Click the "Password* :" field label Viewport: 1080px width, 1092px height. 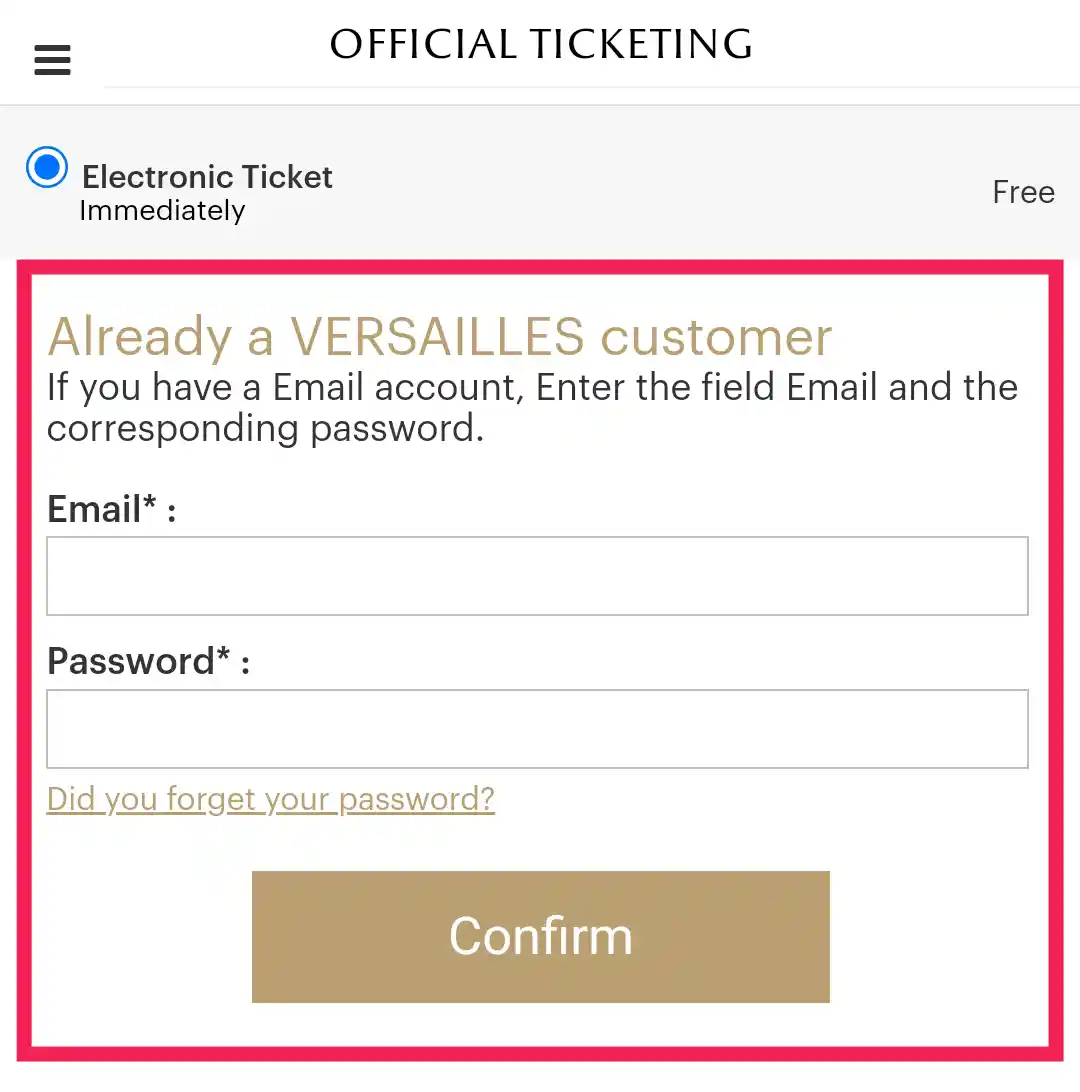pos(148,662)
